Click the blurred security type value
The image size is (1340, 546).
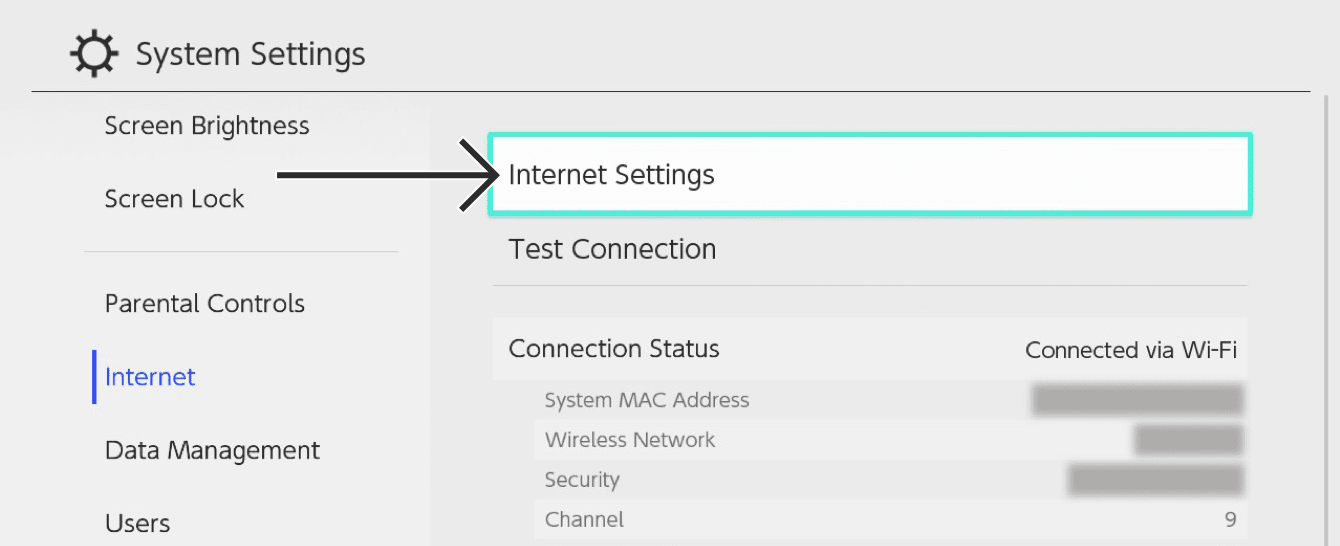(x=1154, y=480)
